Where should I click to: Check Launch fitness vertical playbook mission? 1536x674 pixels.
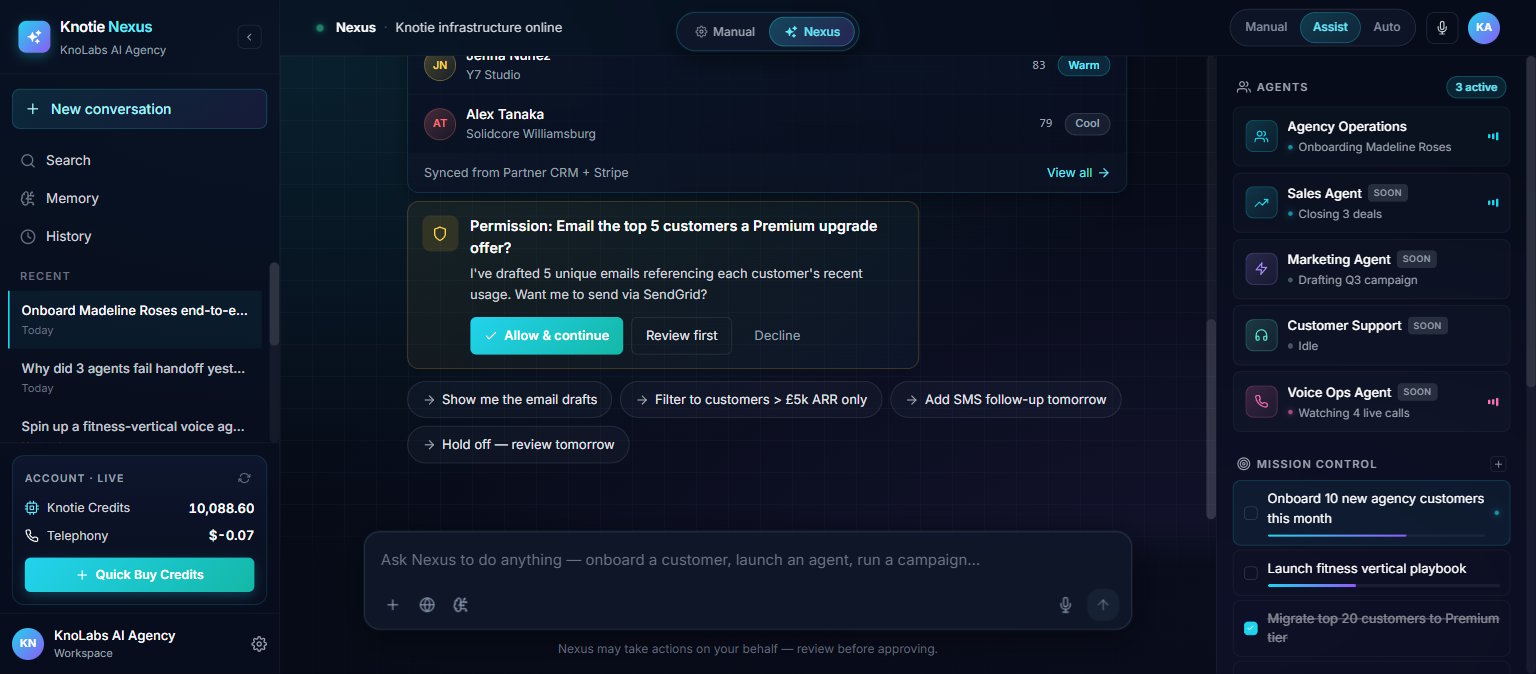tap(1250, 573)
